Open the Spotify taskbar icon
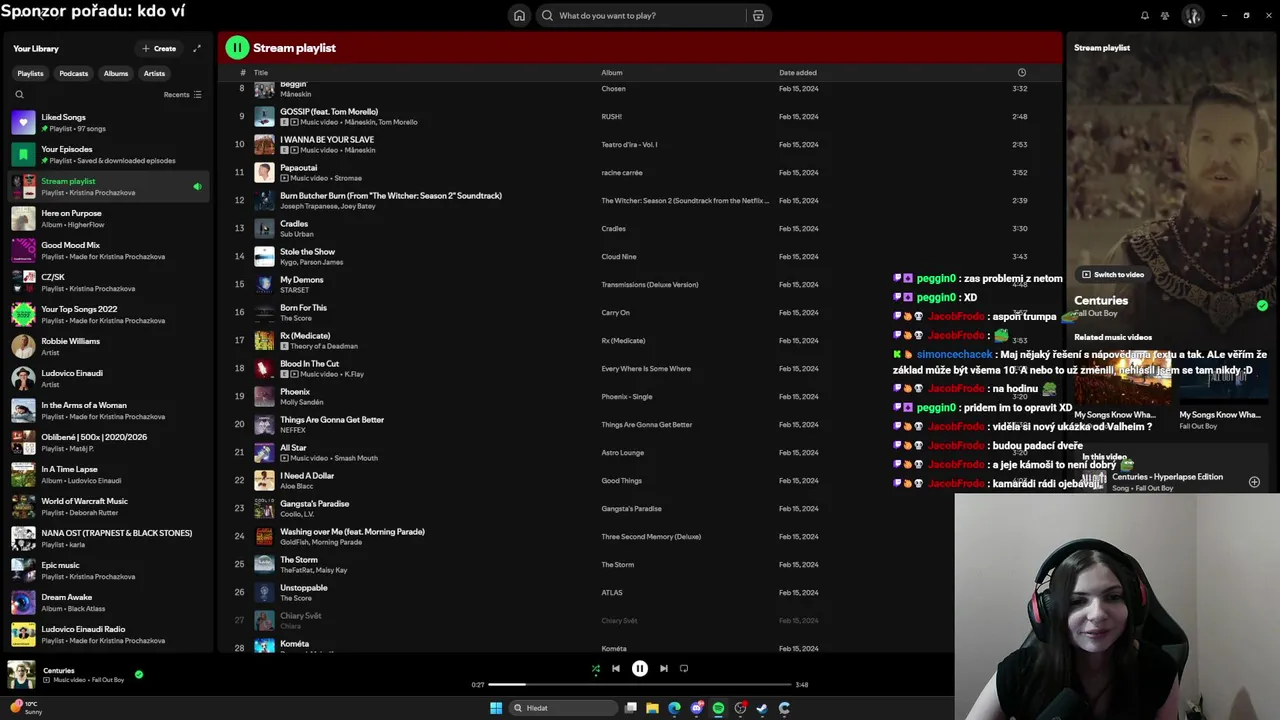1280x720 pixels. pos(718,708)
